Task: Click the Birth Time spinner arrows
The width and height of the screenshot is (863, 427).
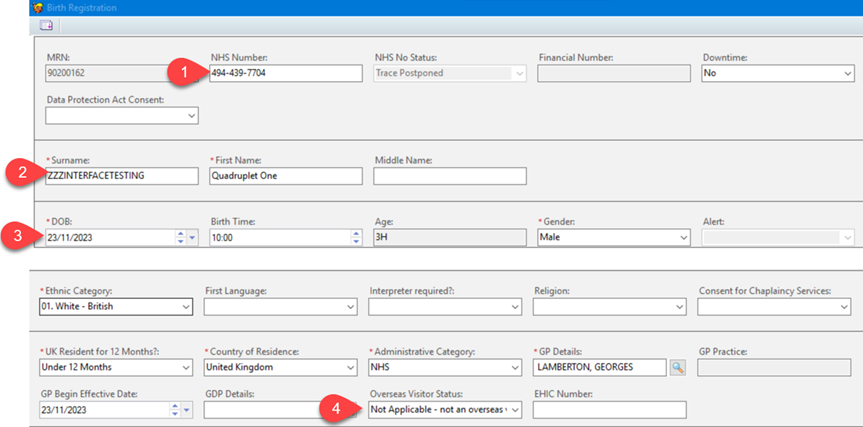Action: (x=356, y=238)
